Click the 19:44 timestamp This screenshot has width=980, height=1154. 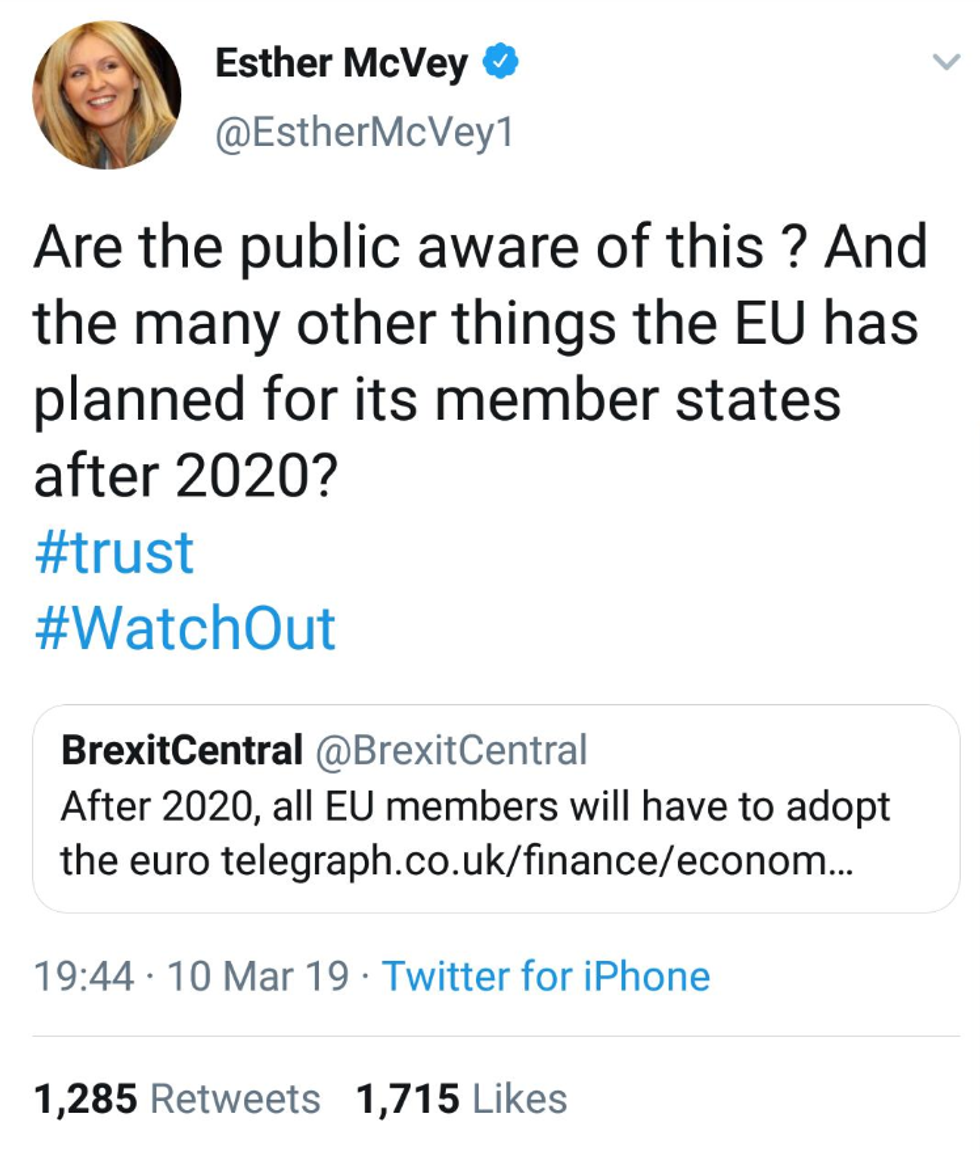pos(83,976)
